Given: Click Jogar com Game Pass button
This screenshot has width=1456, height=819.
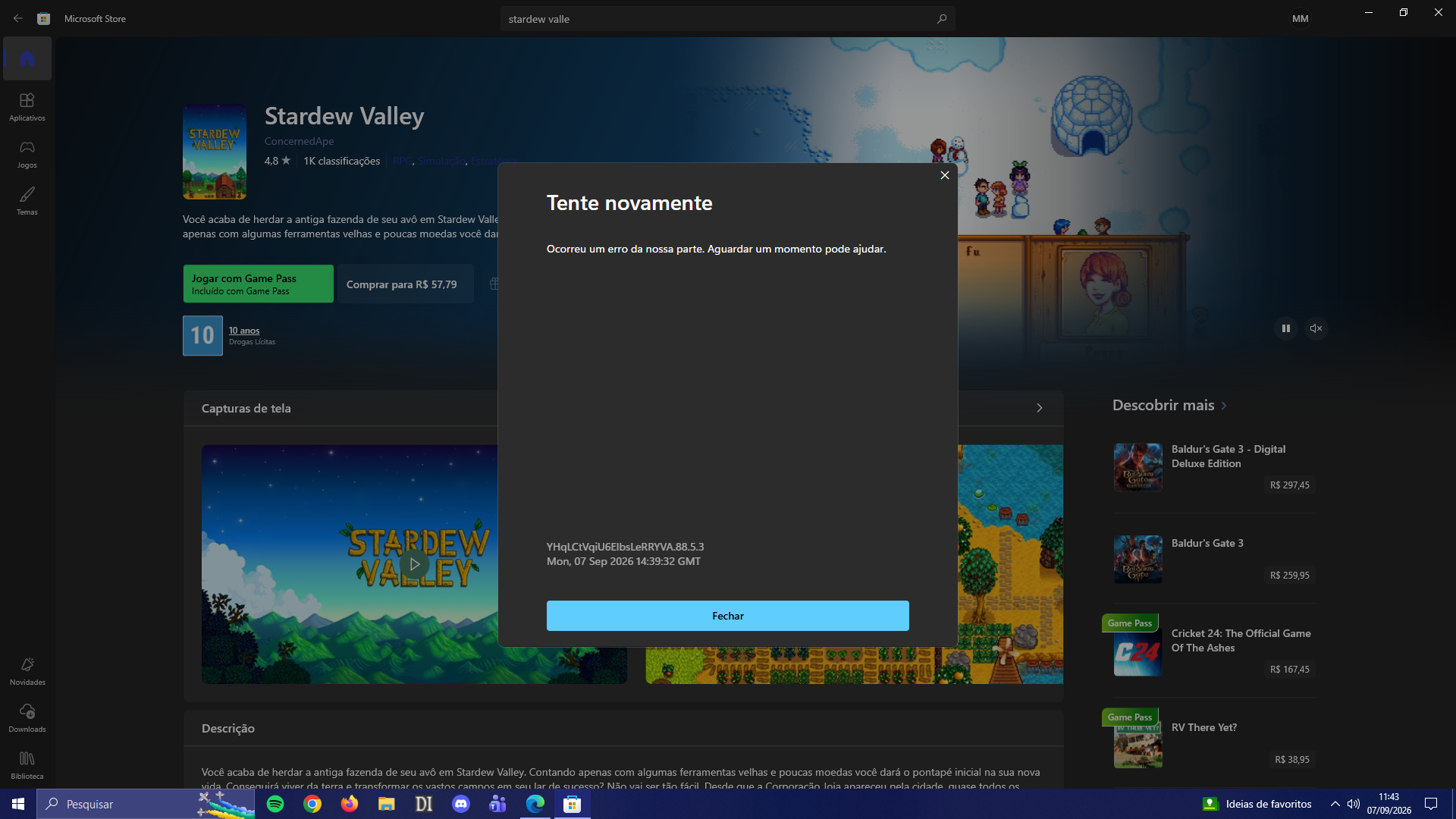Looking at the screenshot, I should click(258, 284).
